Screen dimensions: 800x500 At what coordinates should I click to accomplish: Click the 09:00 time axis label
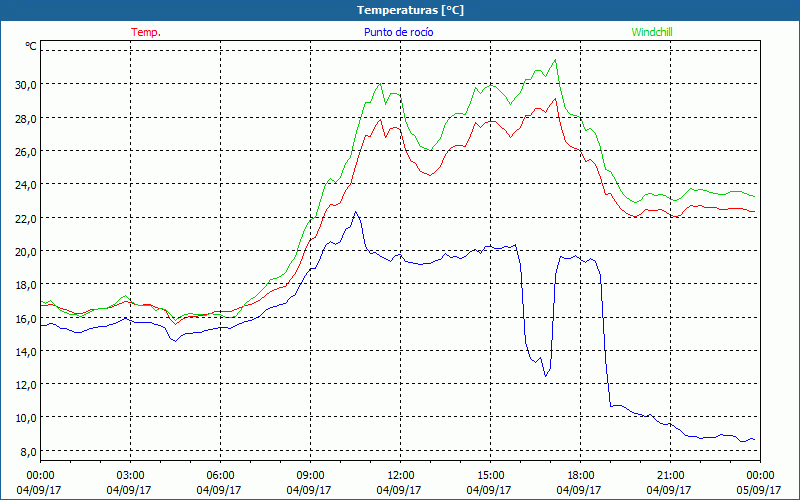310,476
